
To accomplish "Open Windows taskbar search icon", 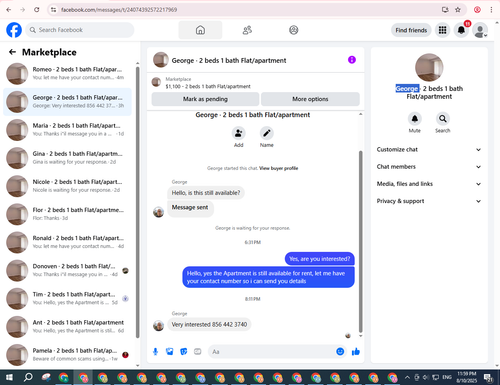I will [28, 377].
